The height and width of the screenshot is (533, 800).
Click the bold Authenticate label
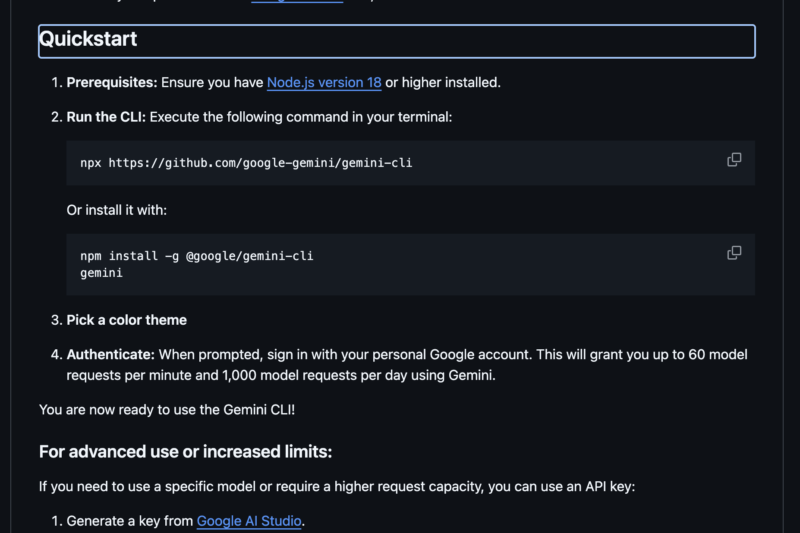[110, 354]
